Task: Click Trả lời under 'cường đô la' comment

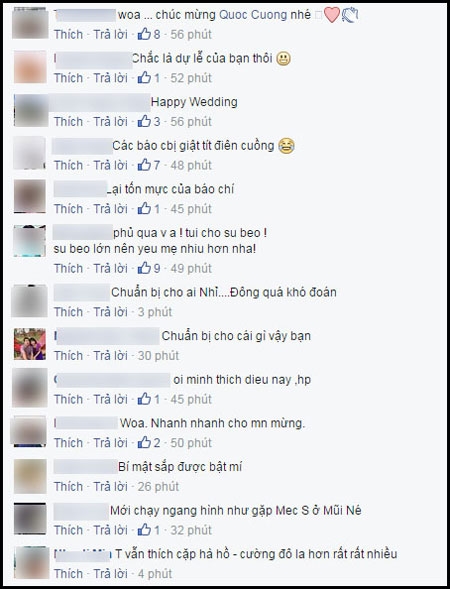Action: 110,574
